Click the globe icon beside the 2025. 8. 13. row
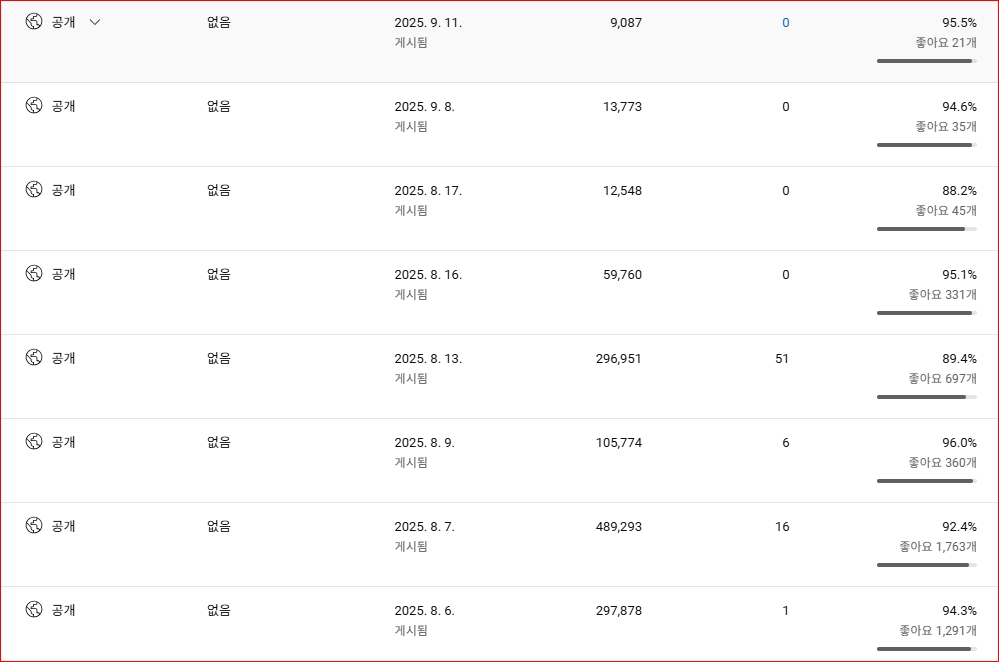999x662 pixels. (34, 357)
